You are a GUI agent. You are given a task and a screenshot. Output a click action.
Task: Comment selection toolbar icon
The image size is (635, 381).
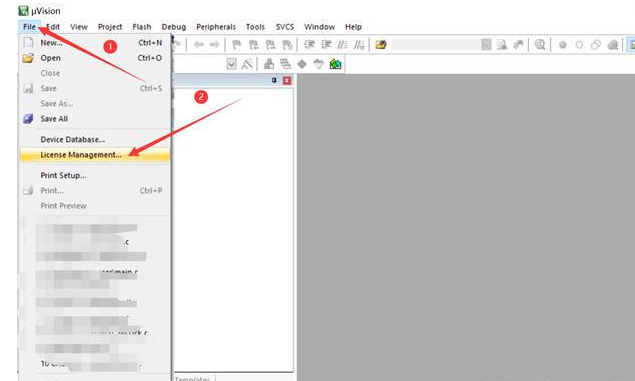(343, 45)
